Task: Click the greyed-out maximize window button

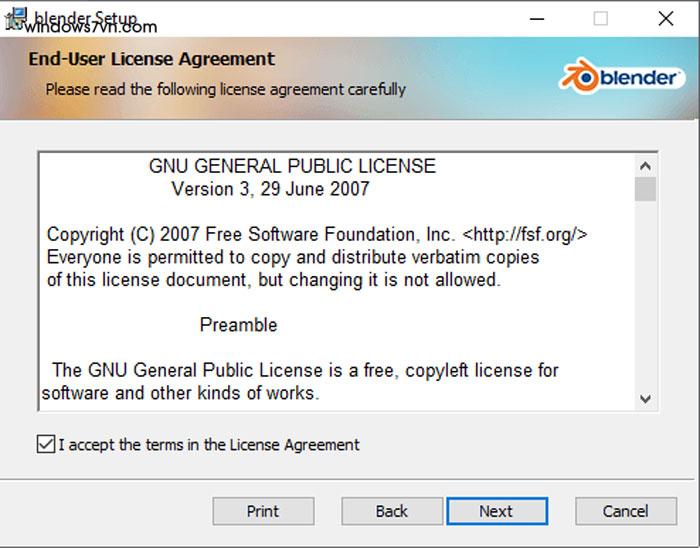Action: [600, 19]
